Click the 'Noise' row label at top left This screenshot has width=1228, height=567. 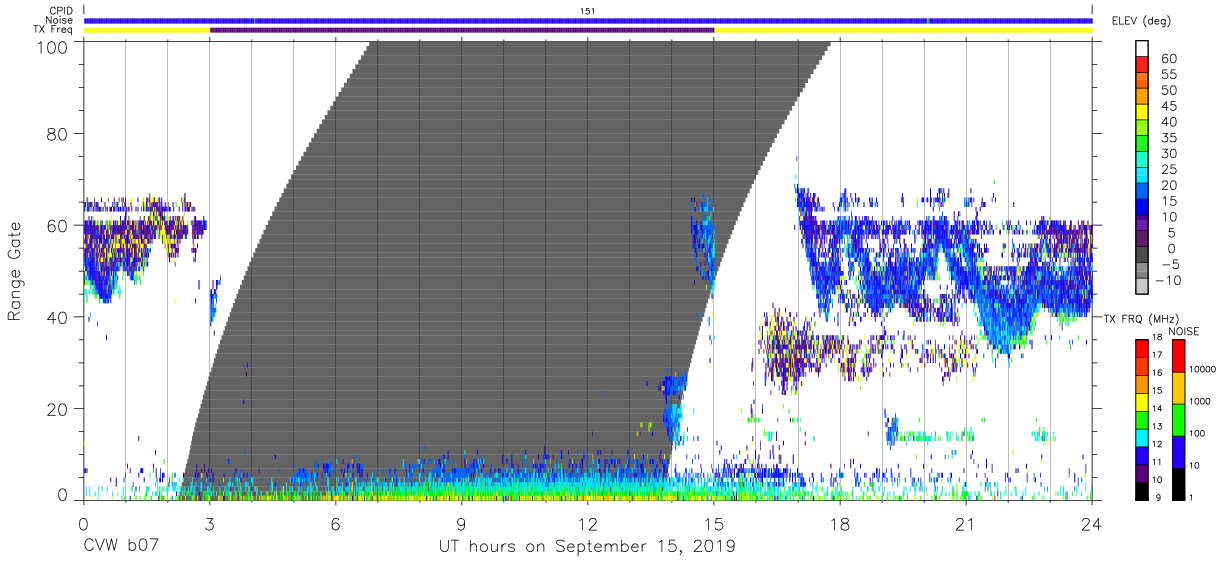click(x=58, y=20)
